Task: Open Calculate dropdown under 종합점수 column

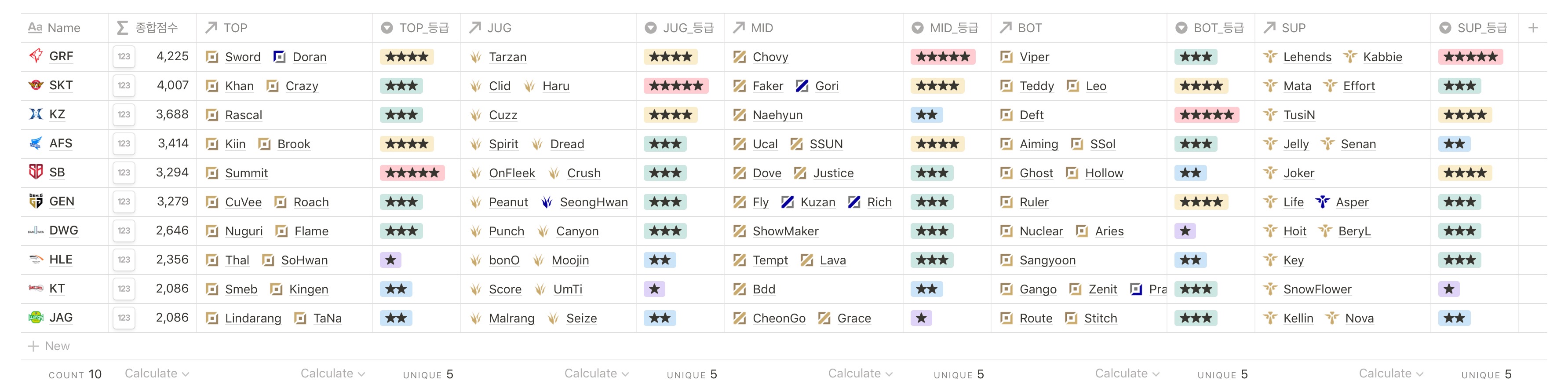Action: click(157, 373)
